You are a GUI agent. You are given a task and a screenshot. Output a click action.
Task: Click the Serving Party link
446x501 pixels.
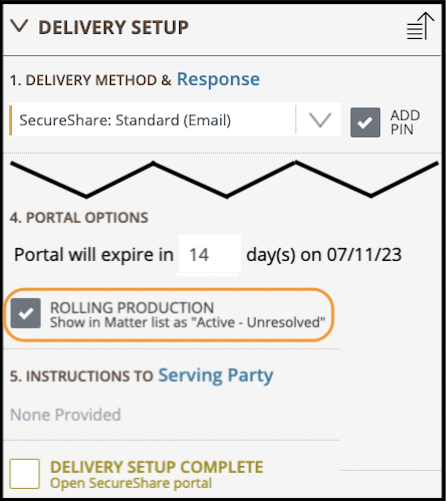tap(216, 376)
